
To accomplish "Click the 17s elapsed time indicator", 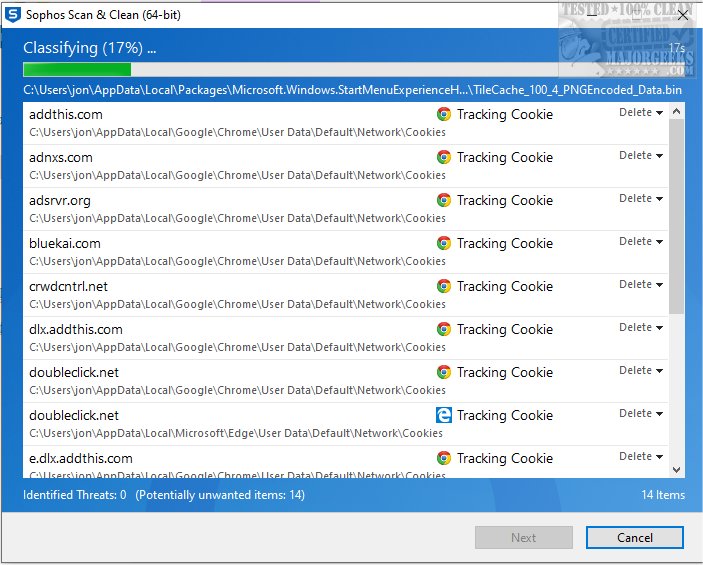I will (677, 48).
